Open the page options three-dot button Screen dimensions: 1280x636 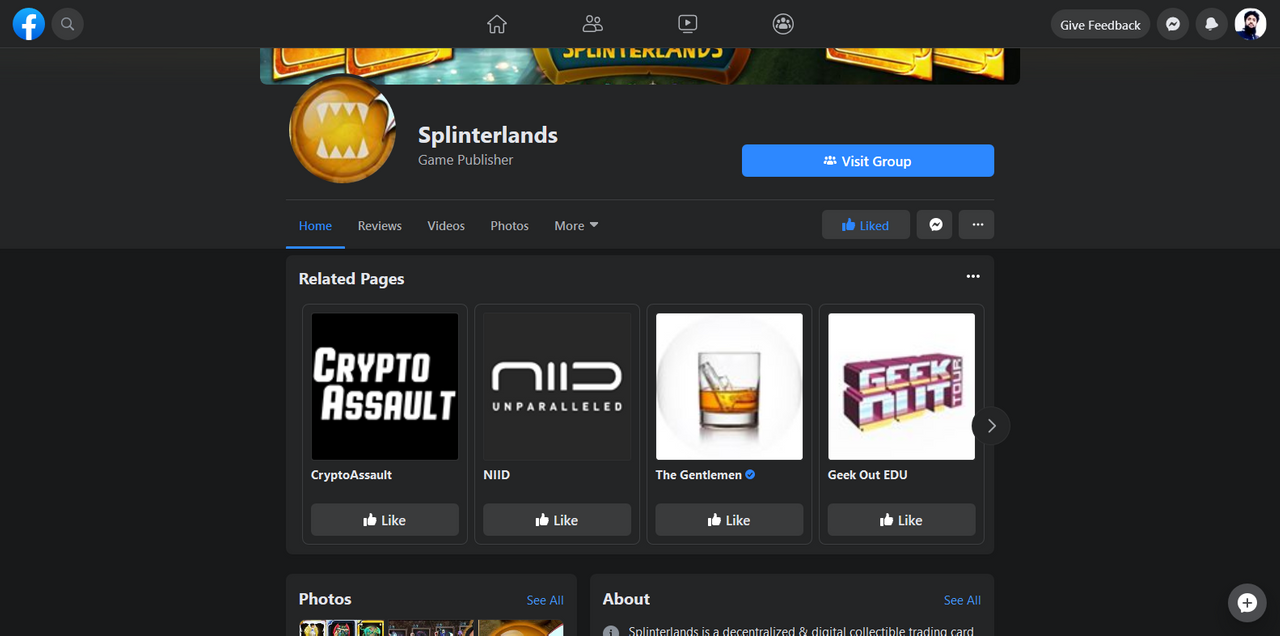[x=977, y=225]
